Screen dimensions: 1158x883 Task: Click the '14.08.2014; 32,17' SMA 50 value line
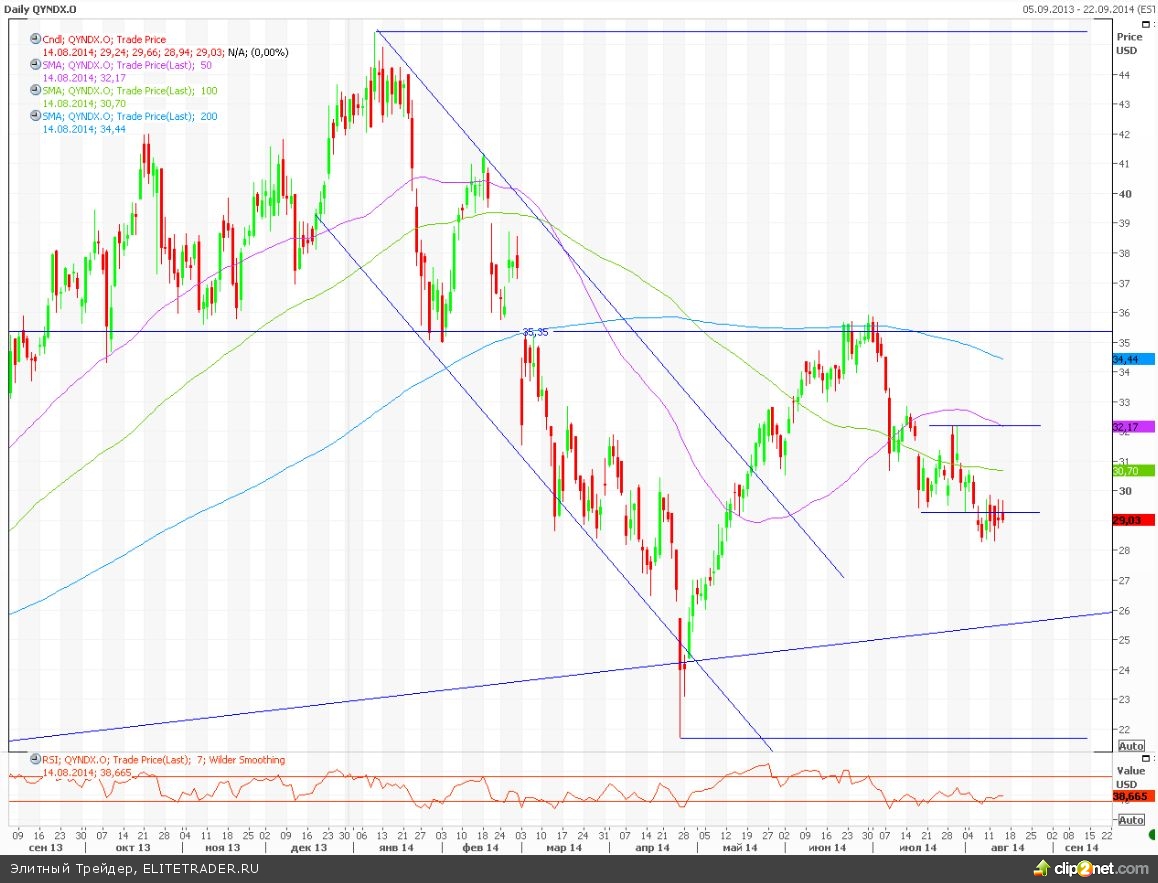click(84, 78)
